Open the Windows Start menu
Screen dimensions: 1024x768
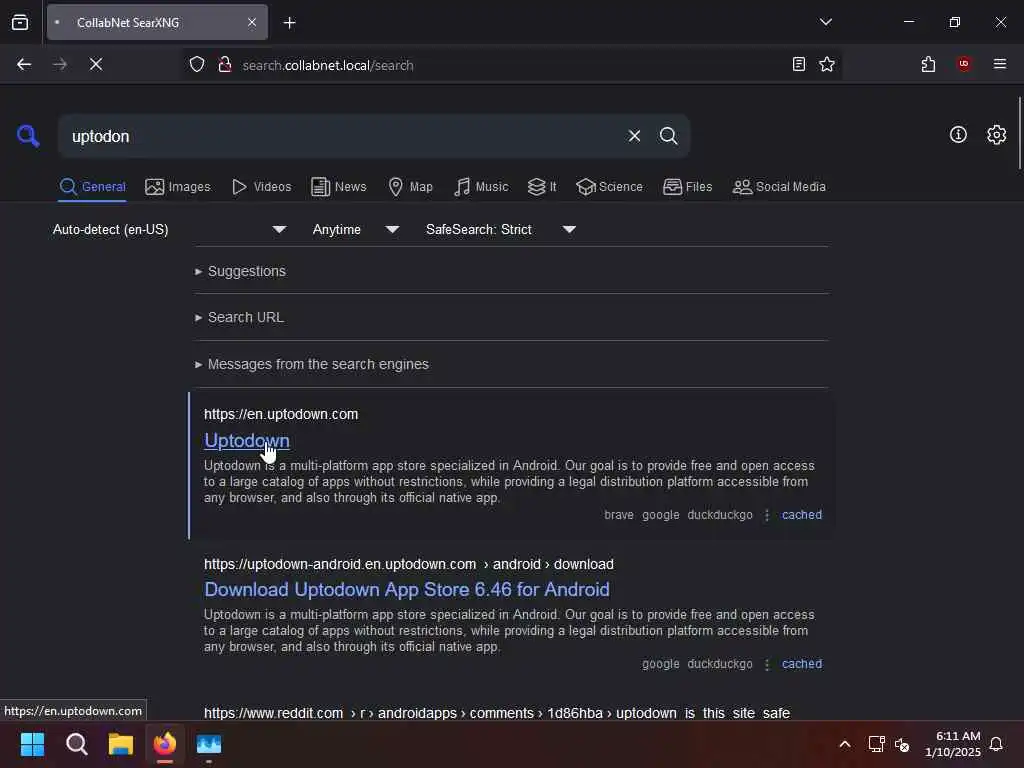[32, 744]
